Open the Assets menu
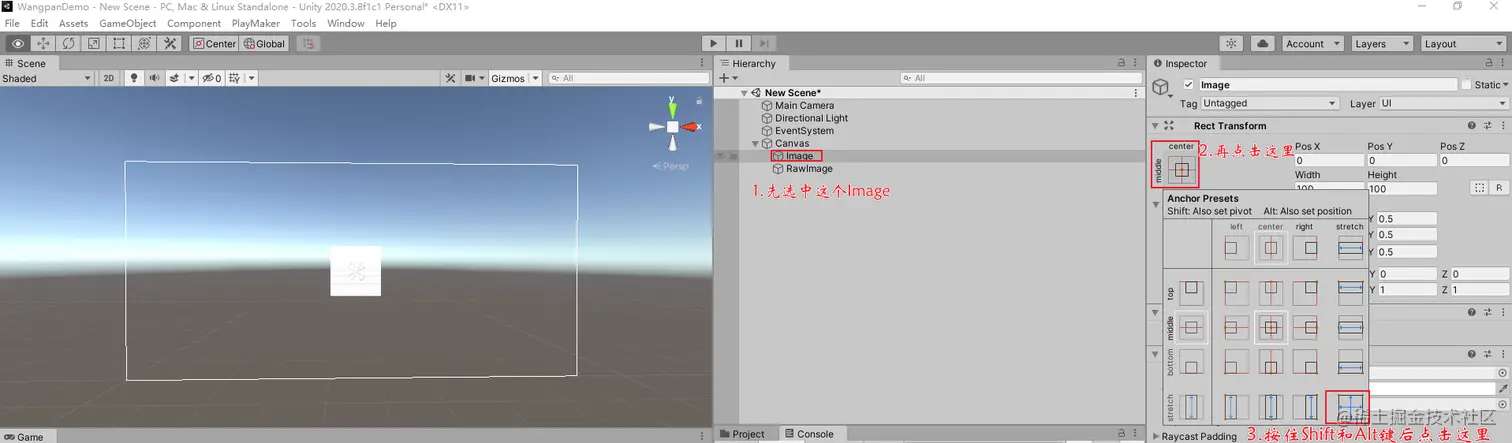 (73, 23)
